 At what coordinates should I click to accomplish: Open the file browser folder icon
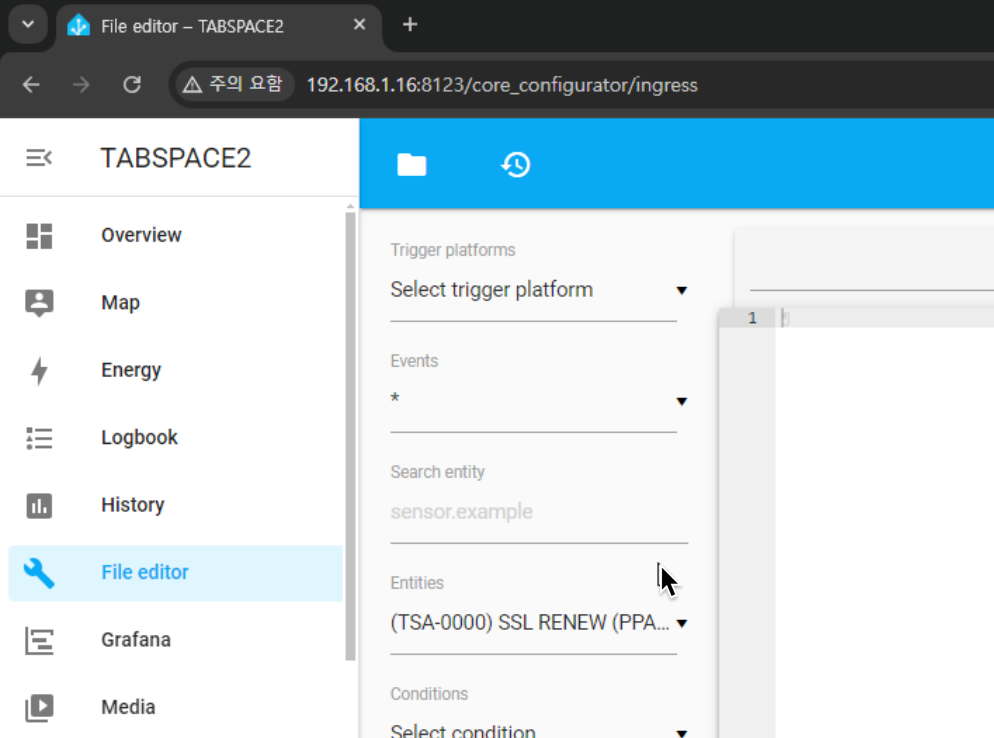[411, 165]
